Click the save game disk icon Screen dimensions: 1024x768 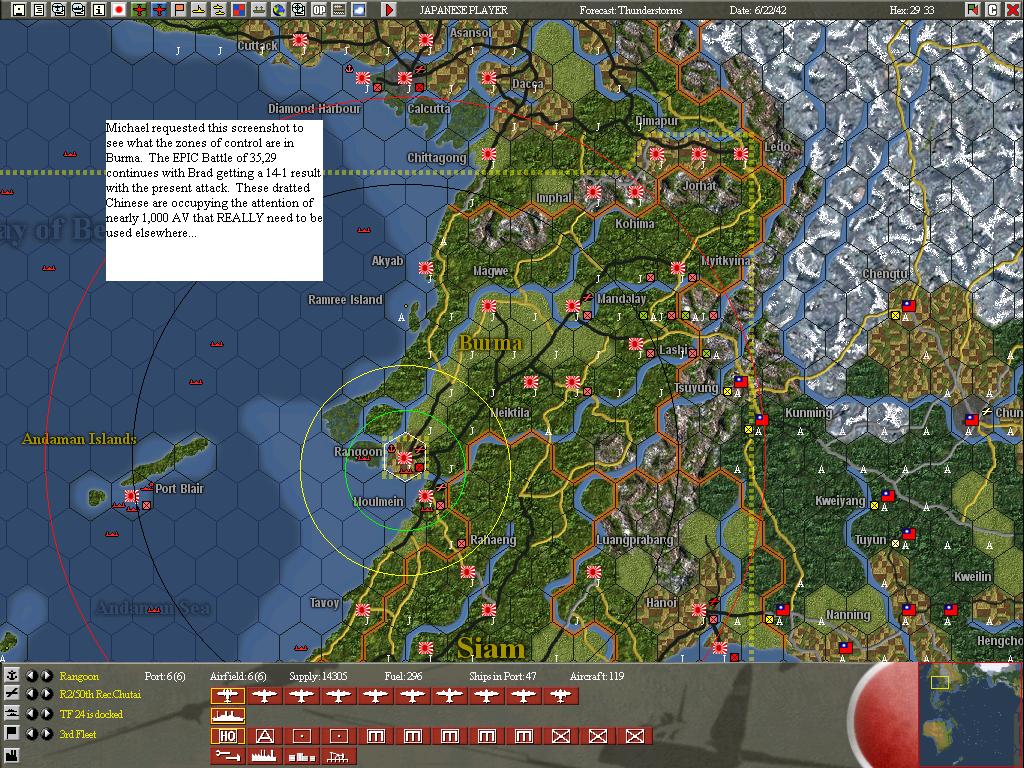19,9
